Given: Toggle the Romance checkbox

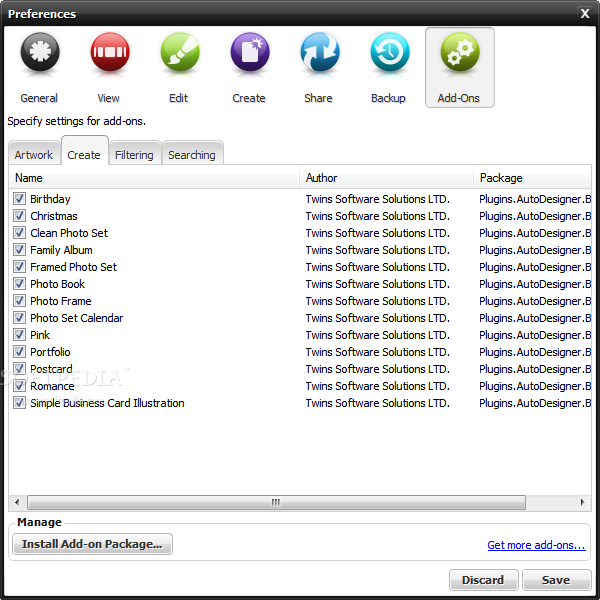Looking at the screenshot, I should point(19,386).
